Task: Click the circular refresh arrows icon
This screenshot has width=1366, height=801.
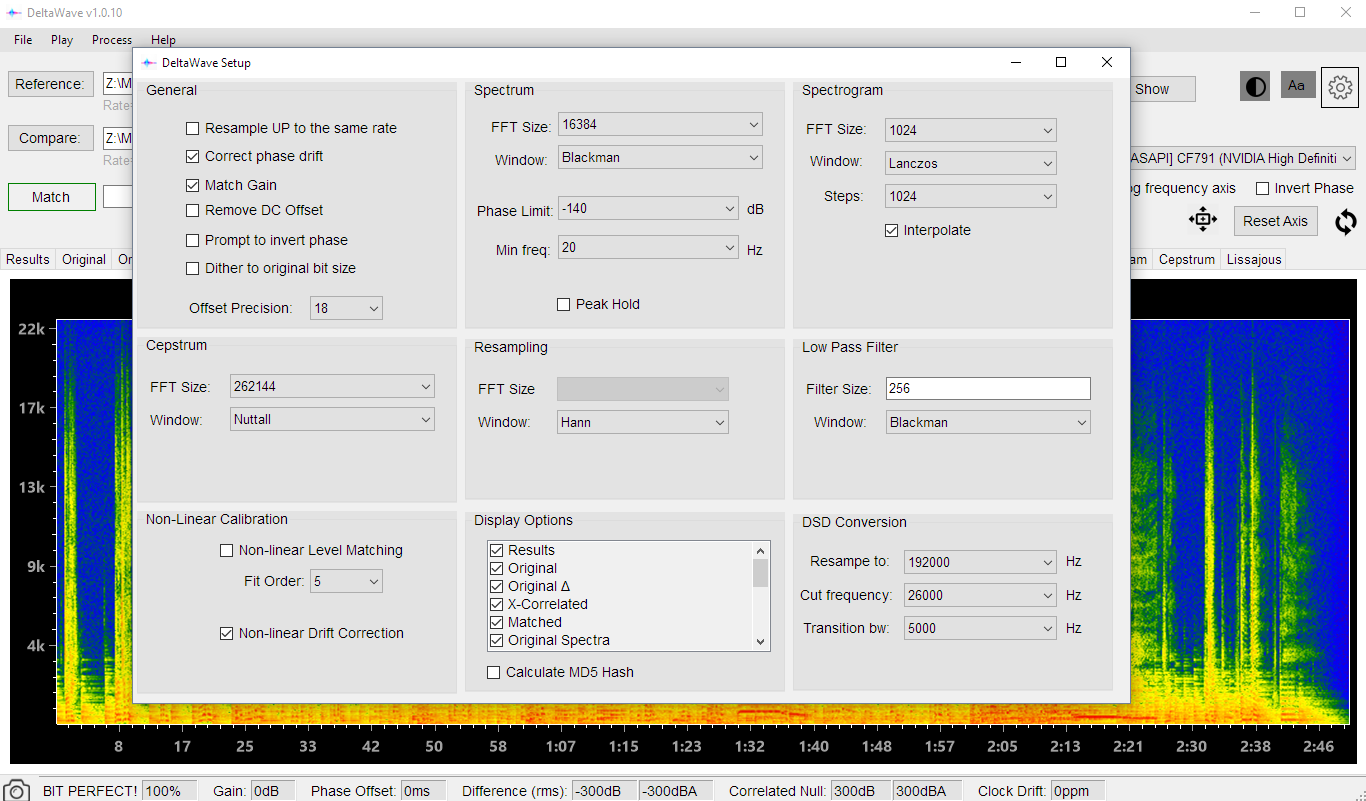Action: click(1345, 221)
